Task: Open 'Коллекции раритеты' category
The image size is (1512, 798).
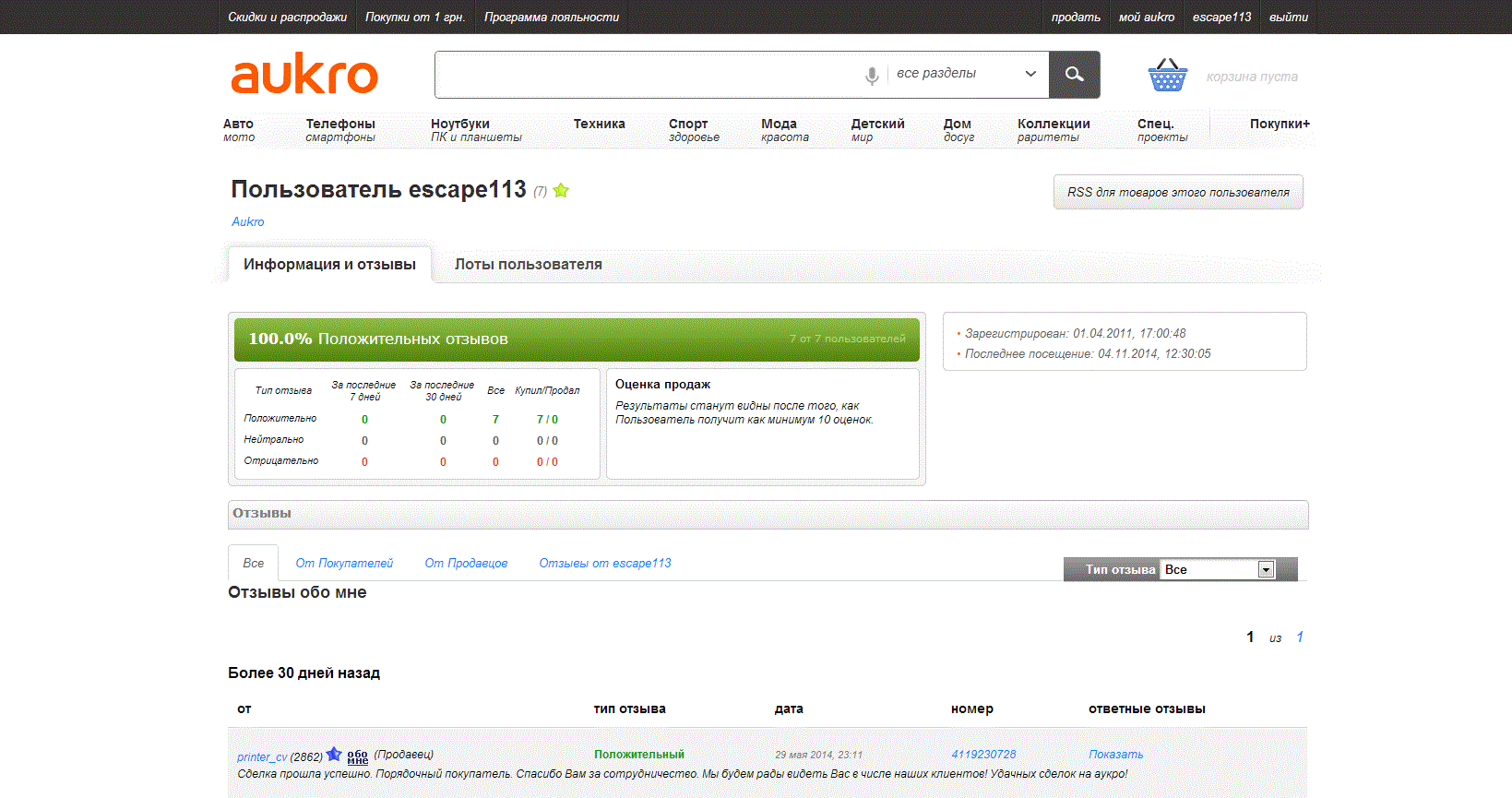Action: (1054, 130)
